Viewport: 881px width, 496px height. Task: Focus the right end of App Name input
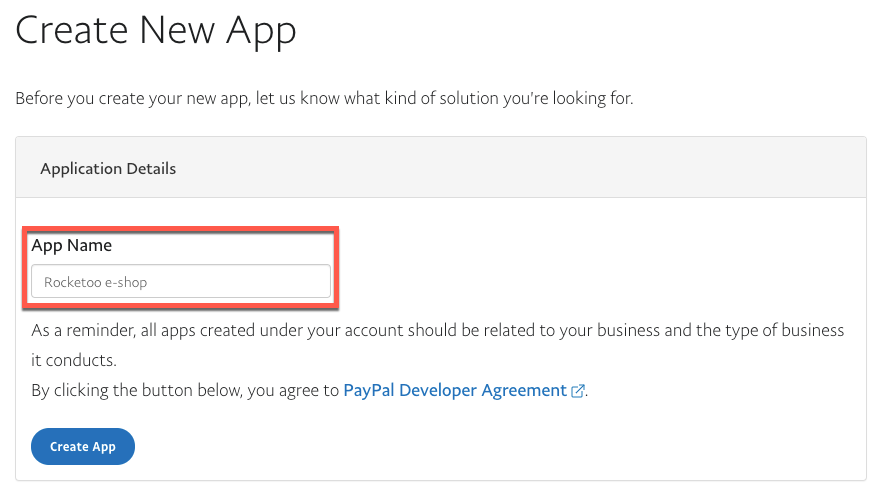[x=315, y=282]
